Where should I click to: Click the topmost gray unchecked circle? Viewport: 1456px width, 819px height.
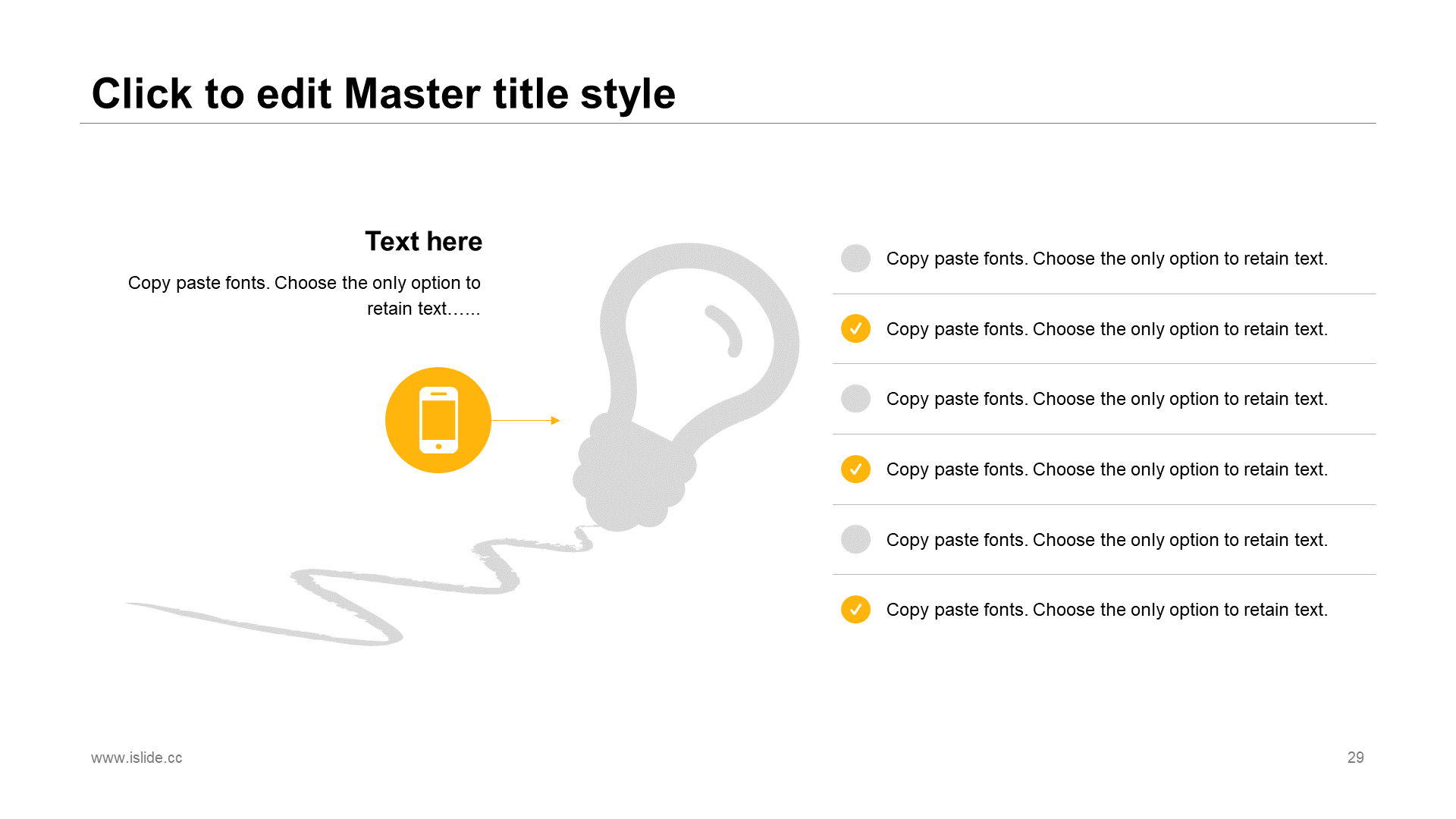click(x=855, y=259)
